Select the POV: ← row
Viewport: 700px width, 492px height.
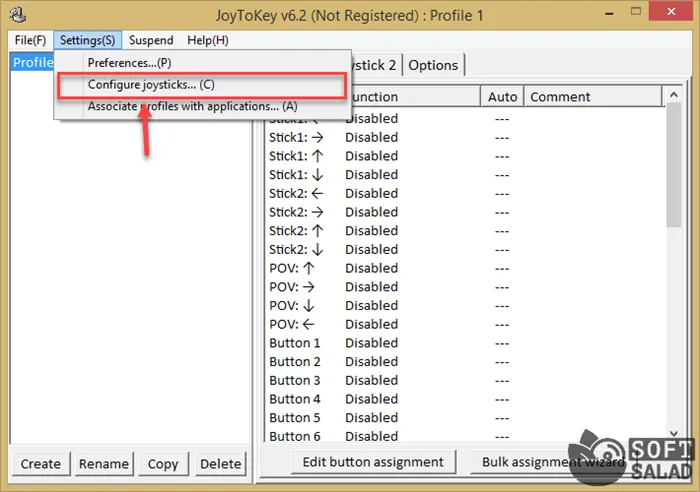[464, 325]
